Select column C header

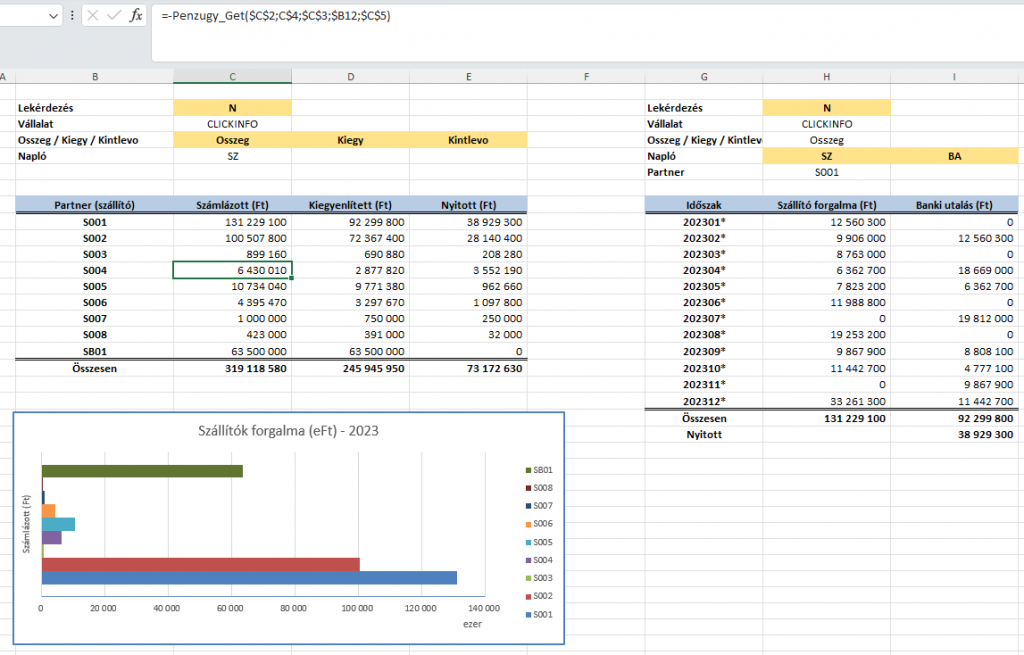[x=232, y=76]
